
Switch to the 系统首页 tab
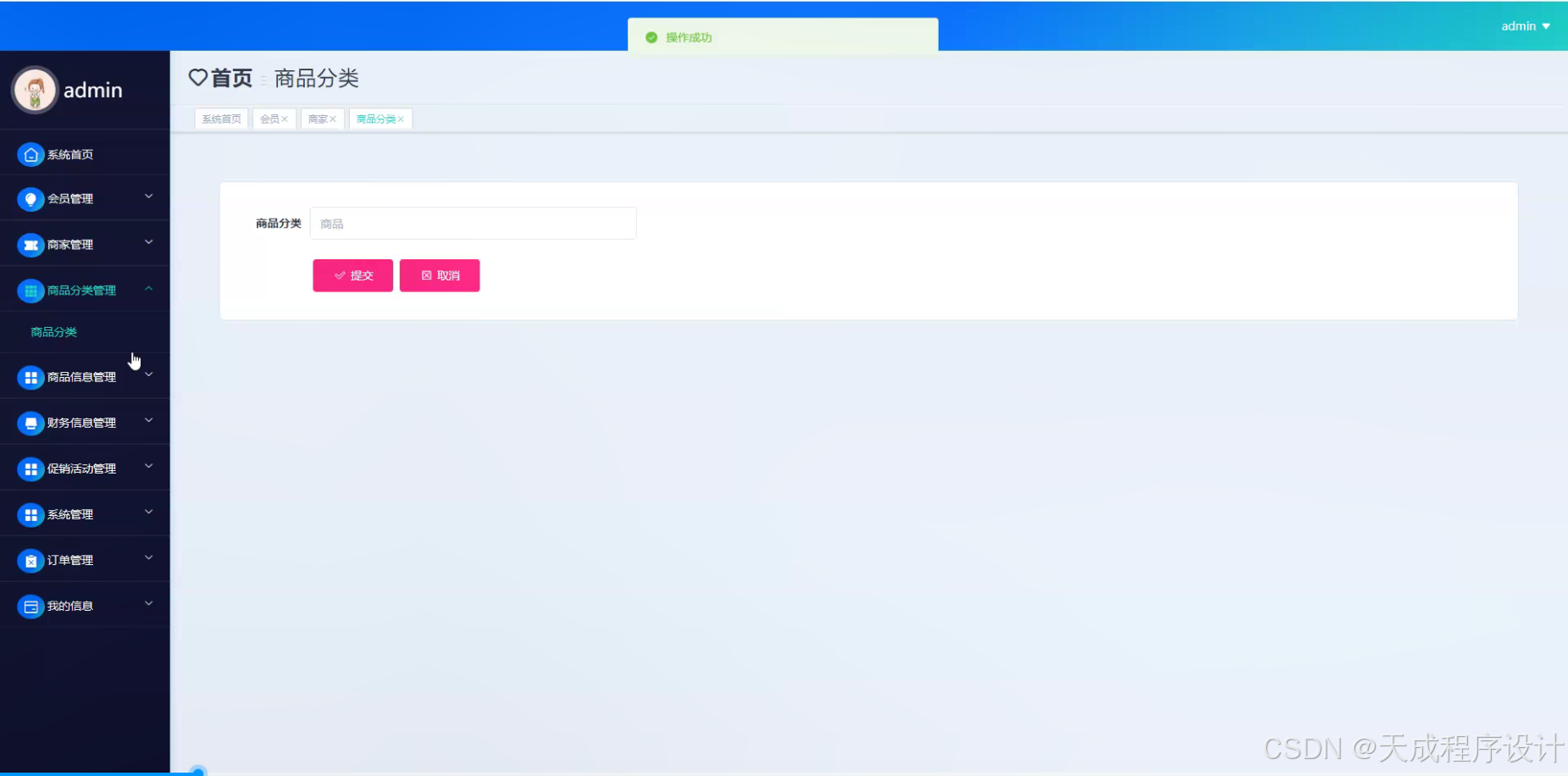point(221,119)
